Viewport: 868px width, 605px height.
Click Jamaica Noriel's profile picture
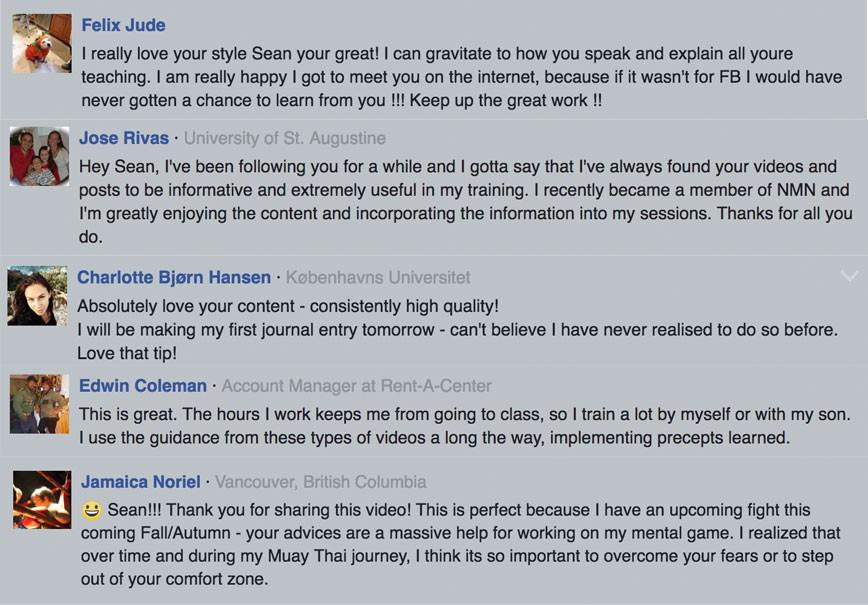[42, 500]
